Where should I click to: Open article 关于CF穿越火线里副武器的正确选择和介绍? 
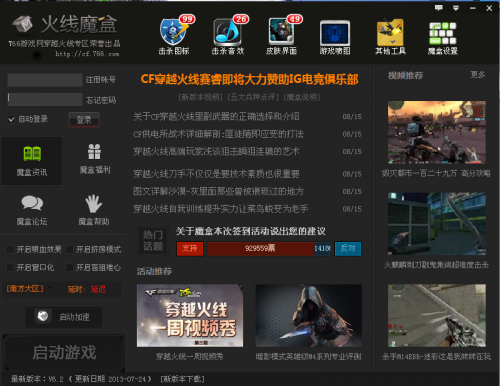pyautogui.click(x=216, y=116)
